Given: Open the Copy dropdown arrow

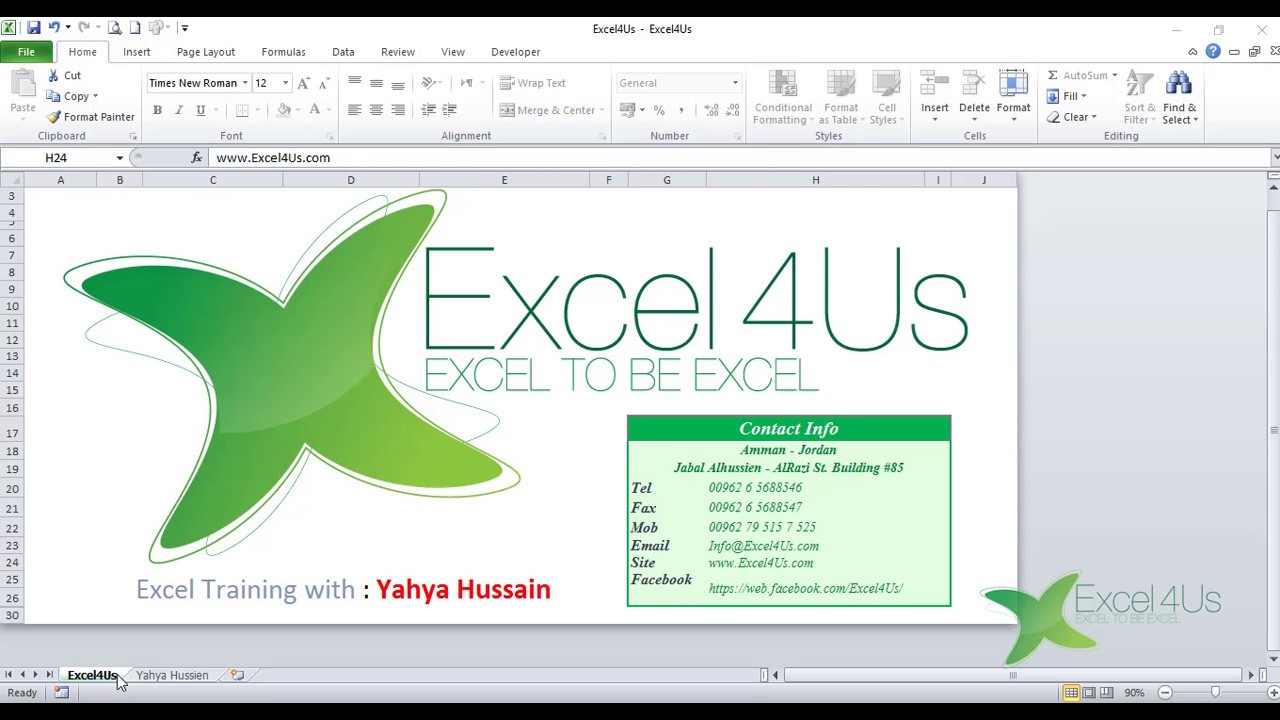Looking at the screenshot, I should click(x=95, y=96).
